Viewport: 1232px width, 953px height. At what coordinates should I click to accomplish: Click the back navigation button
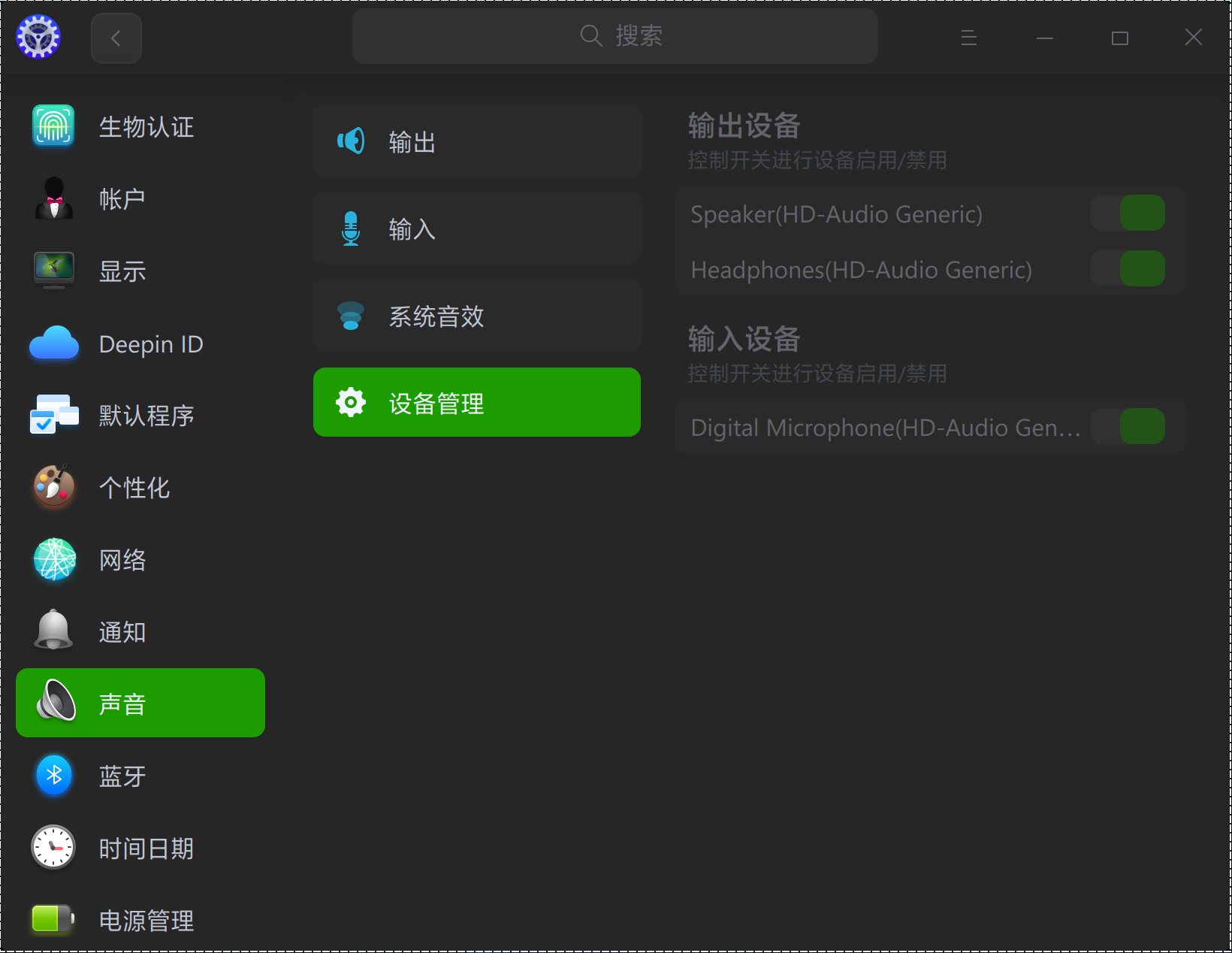[116, 38]
